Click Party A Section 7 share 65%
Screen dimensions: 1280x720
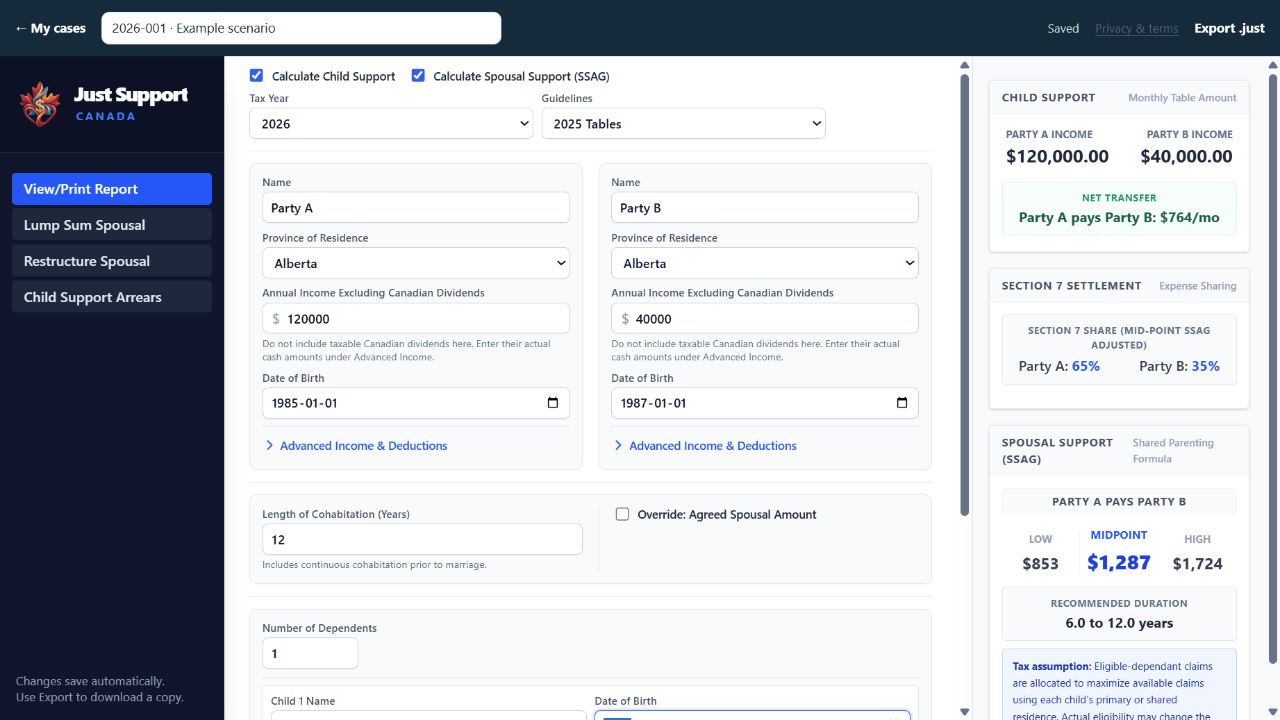[x=1086, y=366]
